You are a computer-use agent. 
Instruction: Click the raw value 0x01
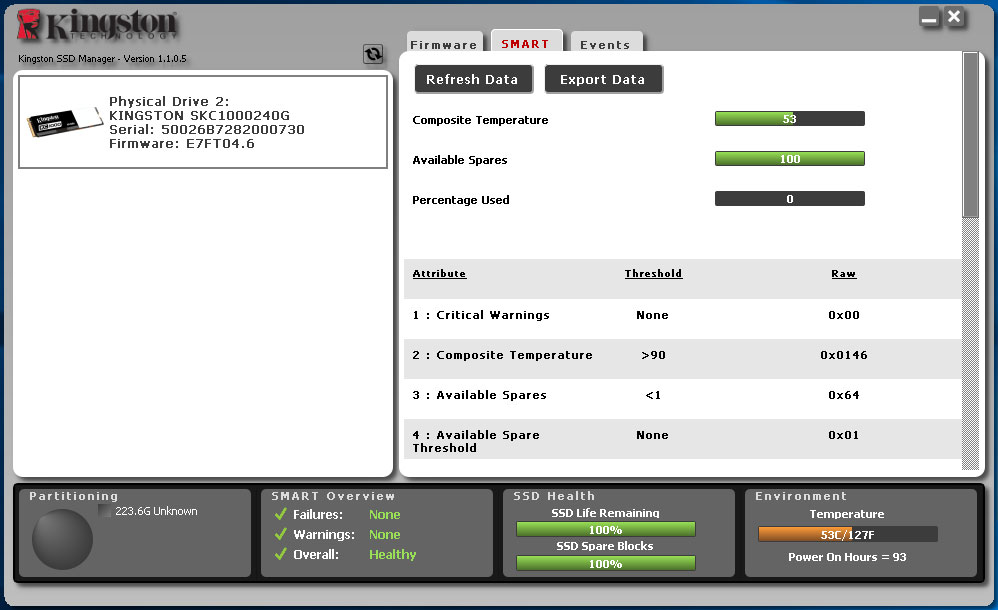click(843, 436)
